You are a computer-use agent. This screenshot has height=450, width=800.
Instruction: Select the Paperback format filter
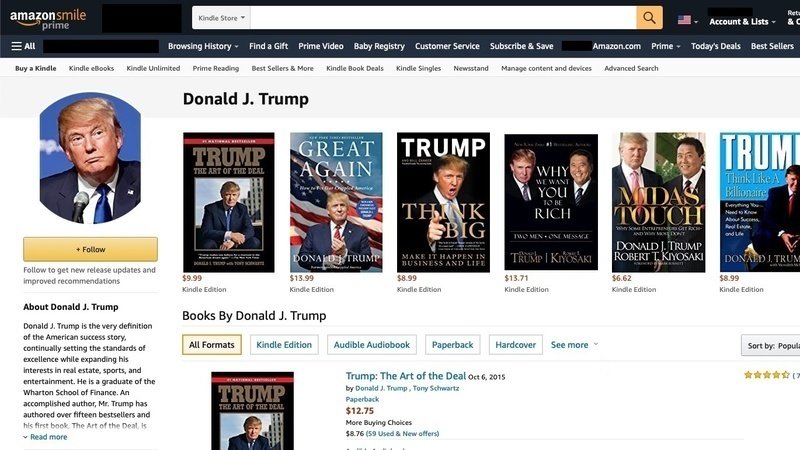point(453,345)
